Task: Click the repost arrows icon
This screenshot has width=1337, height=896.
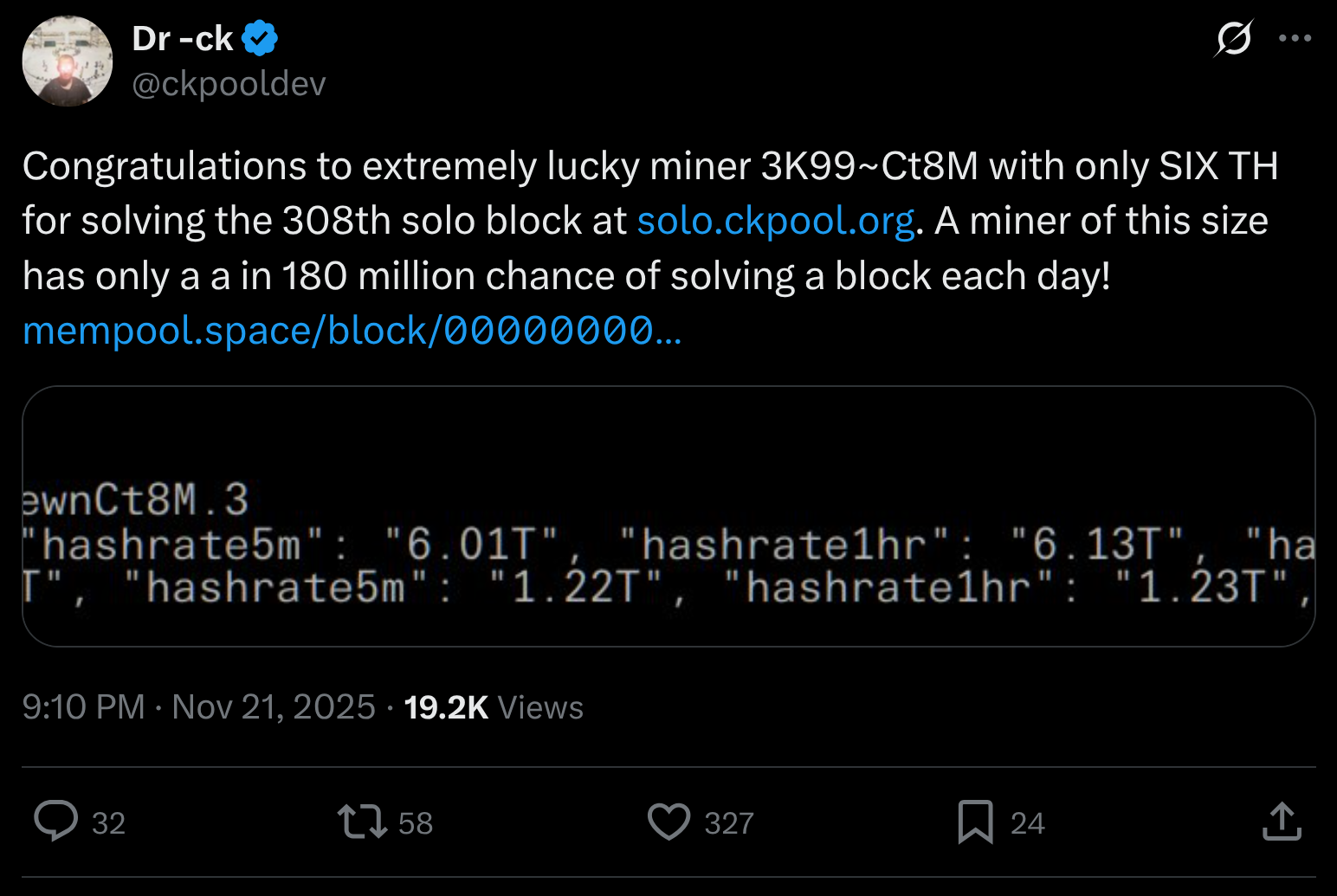Action: coord(362,821)
